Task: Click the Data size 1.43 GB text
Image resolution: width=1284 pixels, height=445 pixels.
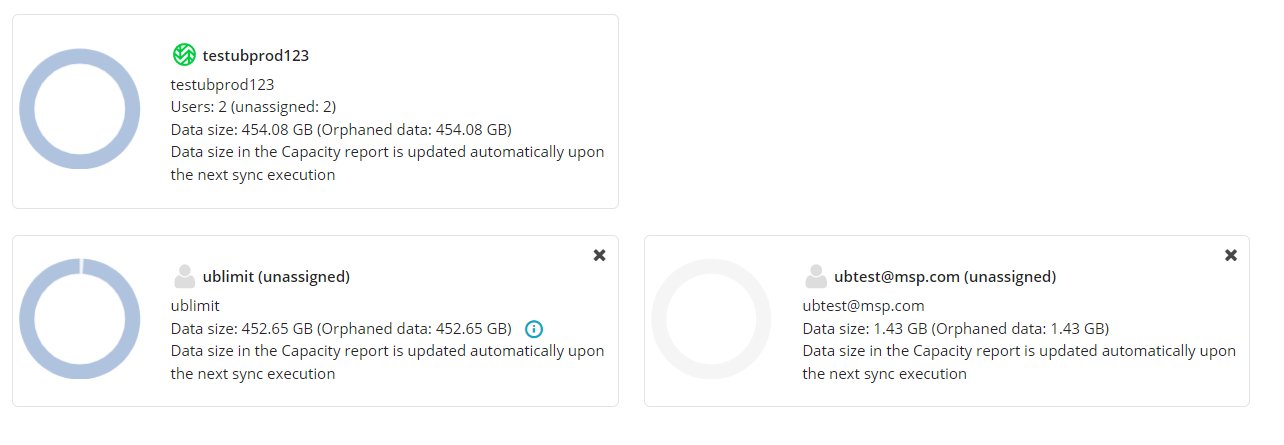Action: click(x=956, y=329)
